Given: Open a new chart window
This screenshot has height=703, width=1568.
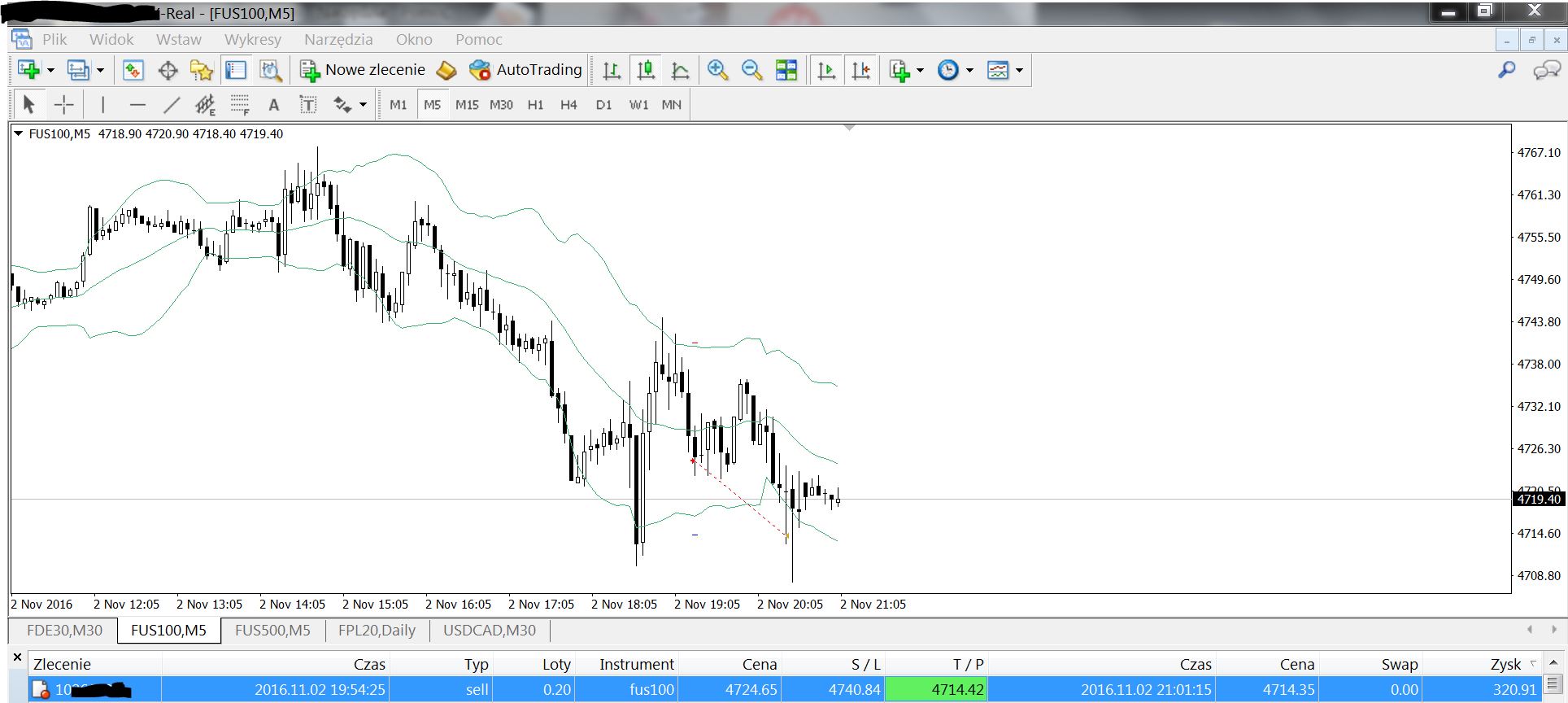Looking at the screenshot, I should (x=28, y=70).
